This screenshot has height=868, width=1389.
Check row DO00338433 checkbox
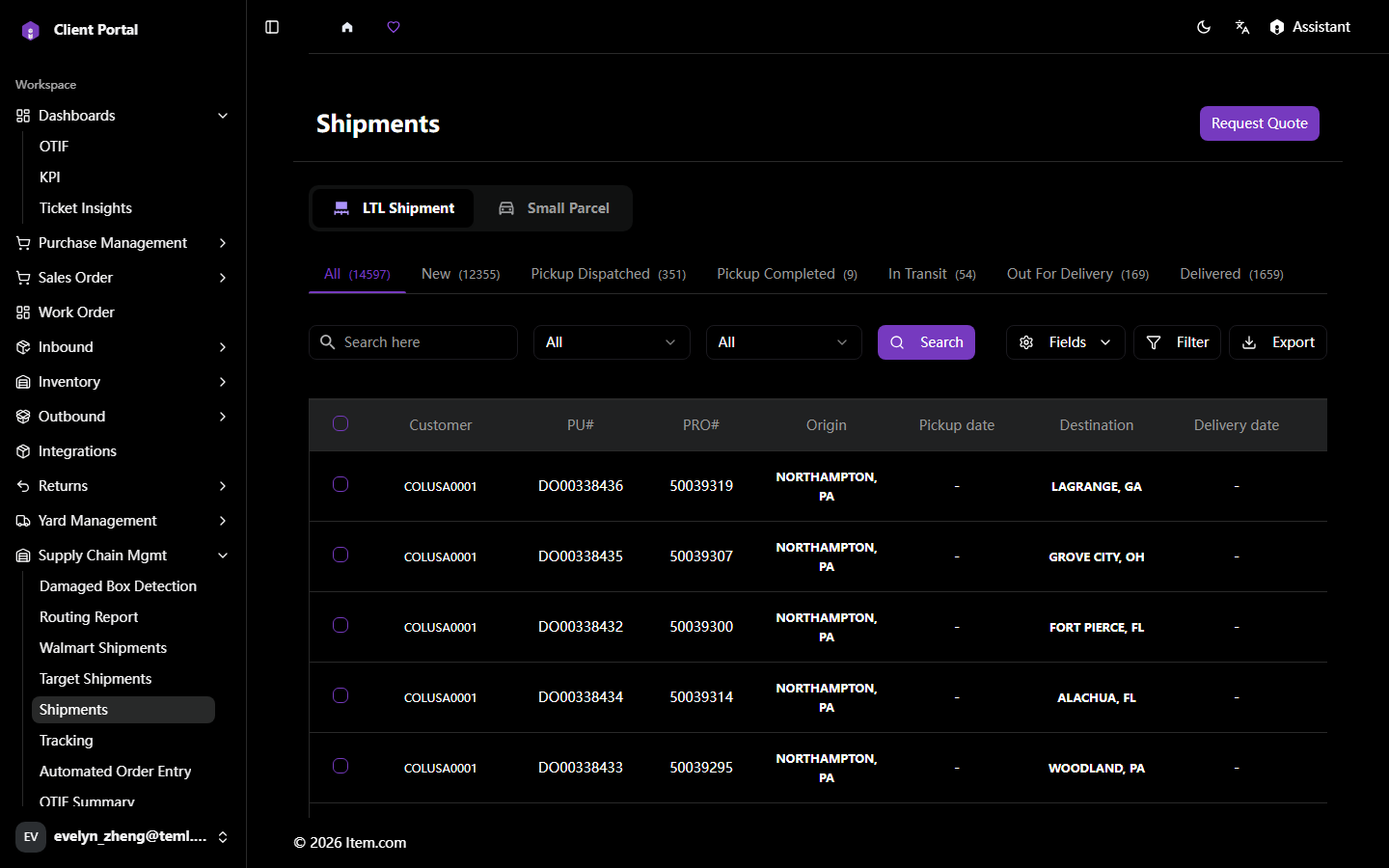pyautogui.click(x=340, y=766)
